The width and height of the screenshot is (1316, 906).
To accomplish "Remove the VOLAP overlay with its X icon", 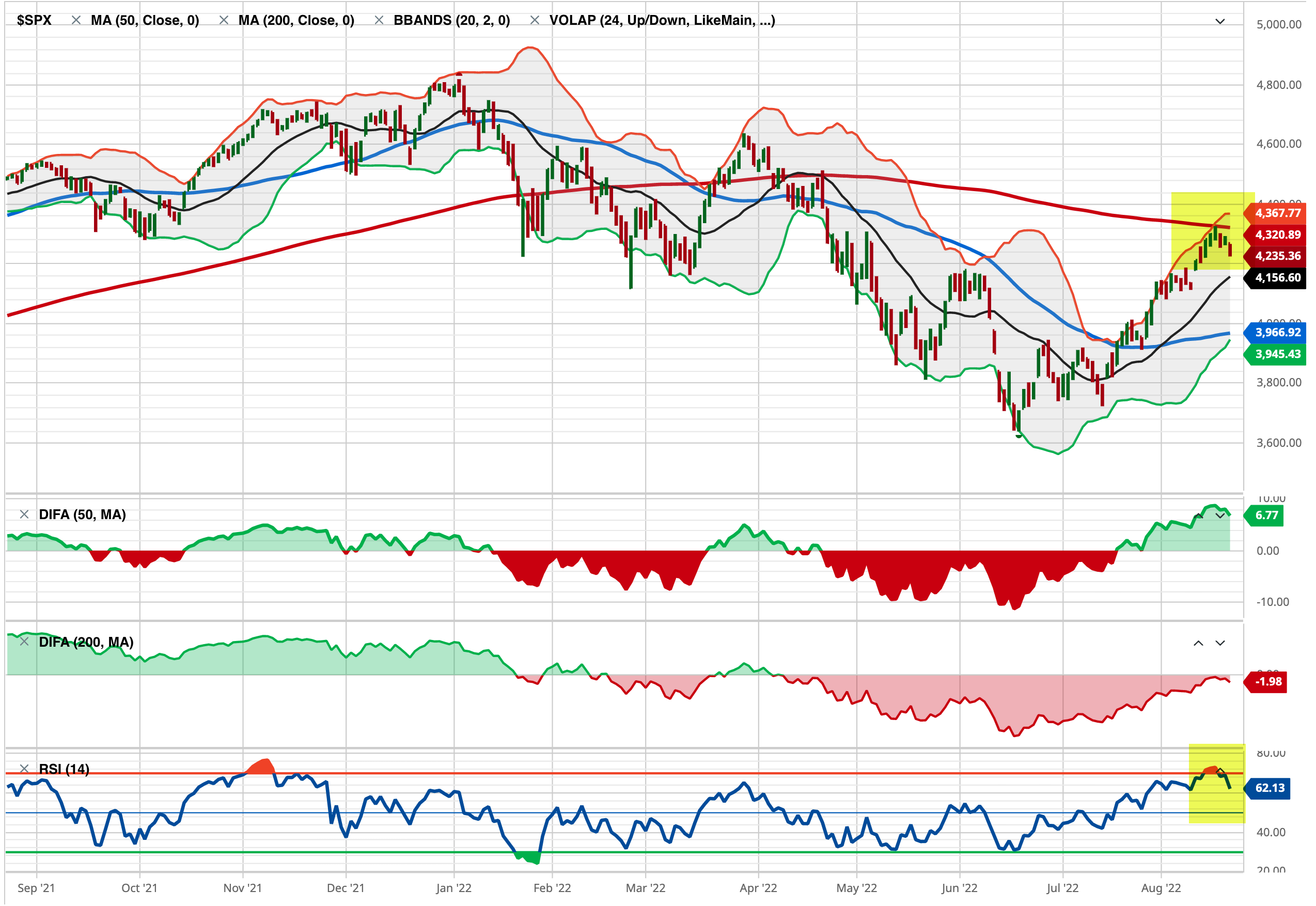I will click(534, 21).
